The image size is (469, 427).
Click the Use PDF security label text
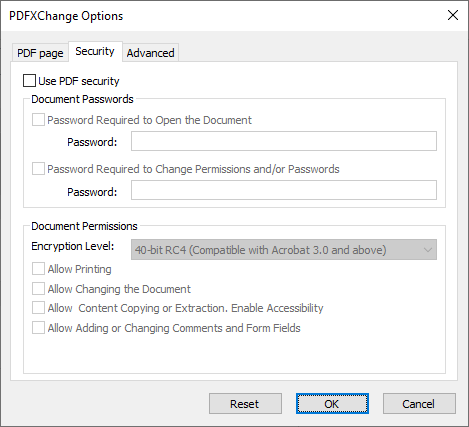pyautogui.click(x=79, y=81)
